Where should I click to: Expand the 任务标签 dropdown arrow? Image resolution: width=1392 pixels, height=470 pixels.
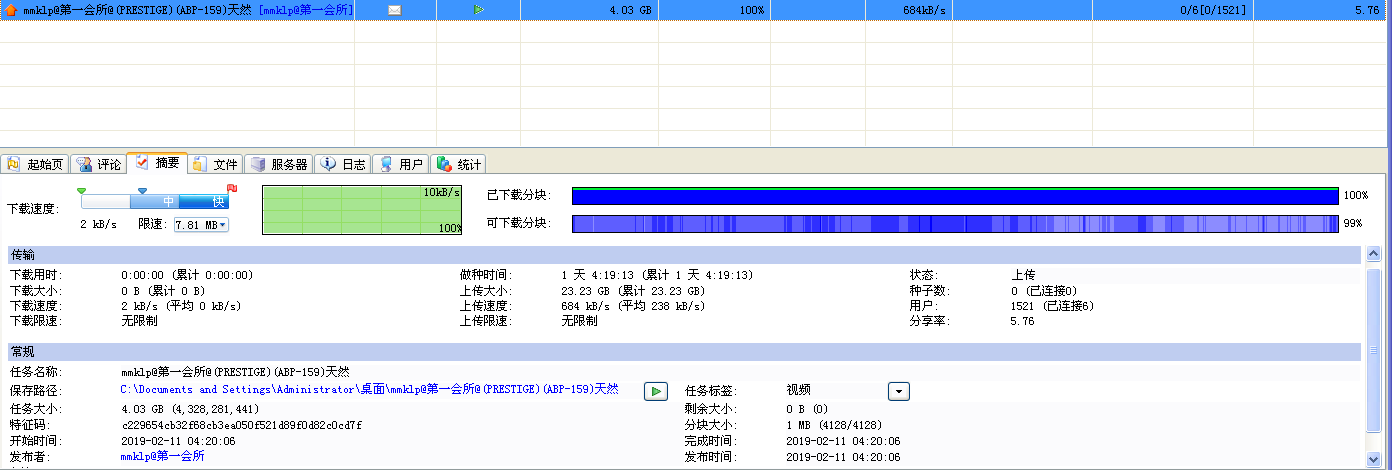coord(898,391)
